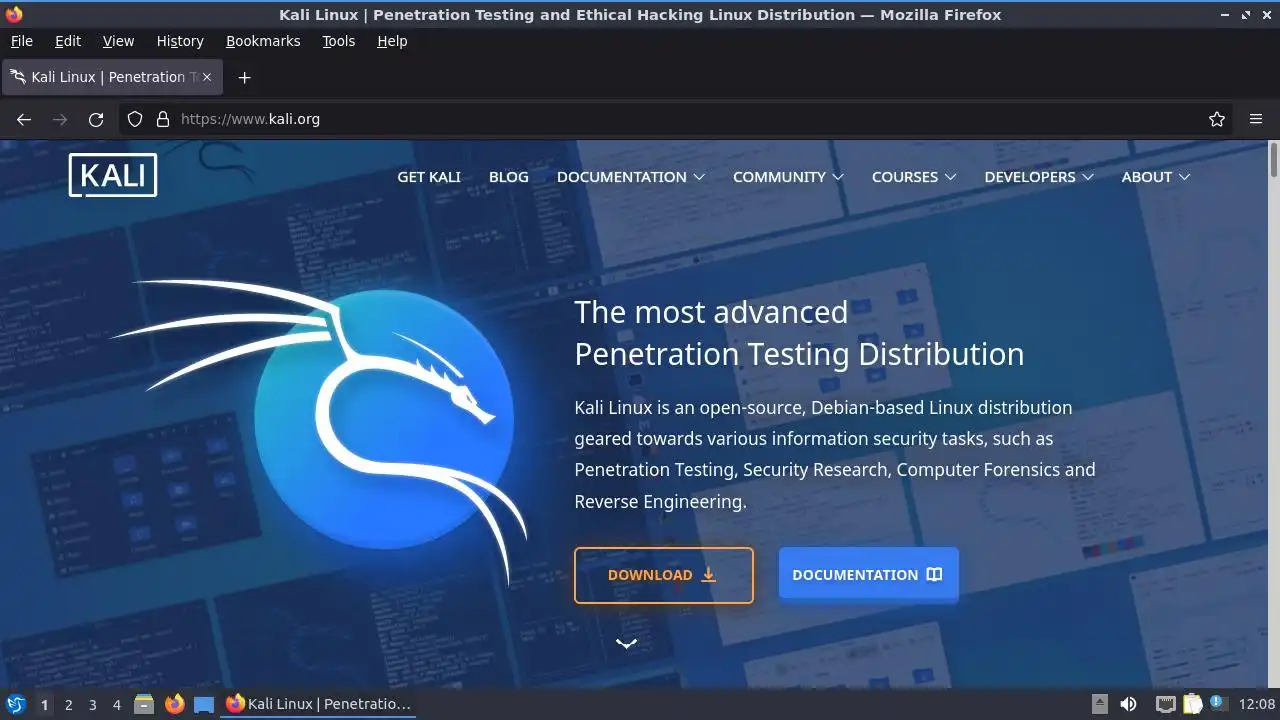Go back to the previous page

coord(24,119)
